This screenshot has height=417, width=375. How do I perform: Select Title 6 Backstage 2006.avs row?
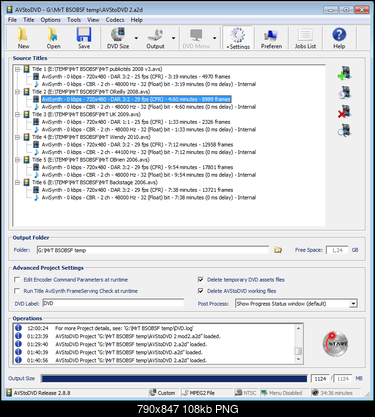point(95,182)
